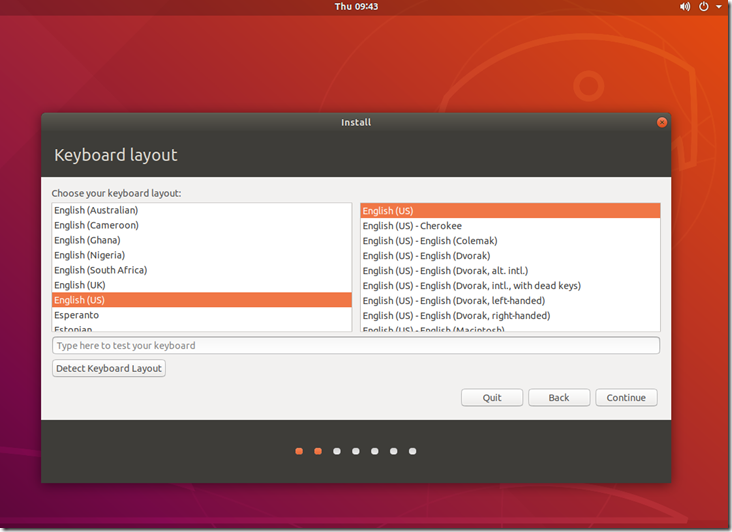
Task: Select the English (US) variant in right list
Action: 510,211
